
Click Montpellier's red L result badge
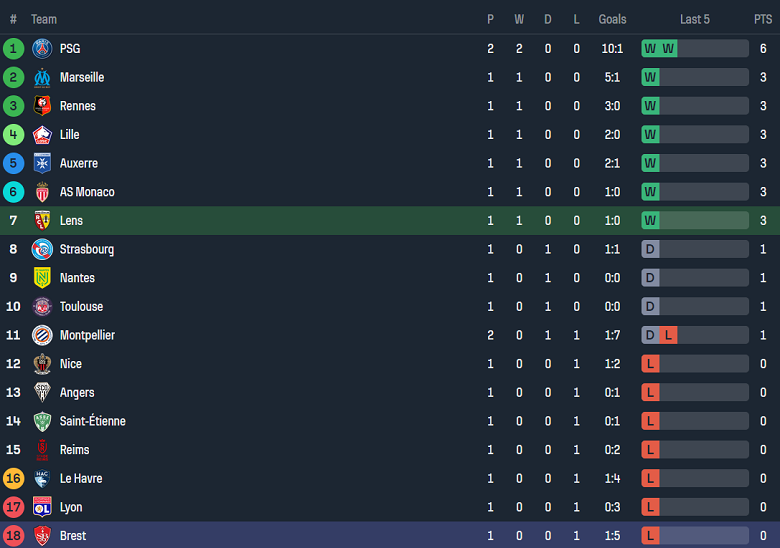[668, 335]
